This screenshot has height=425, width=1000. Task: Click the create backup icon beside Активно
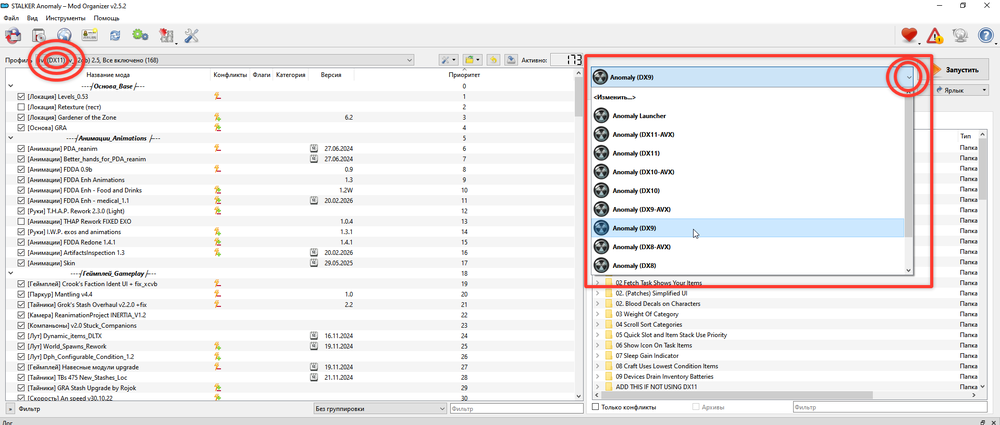click(511, 60)
